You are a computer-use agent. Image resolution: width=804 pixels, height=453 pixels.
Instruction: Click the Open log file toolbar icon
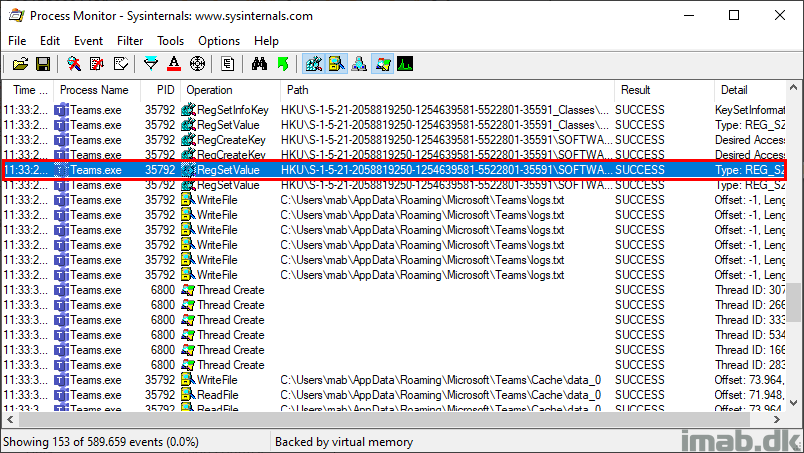click(x=20, y=64)
